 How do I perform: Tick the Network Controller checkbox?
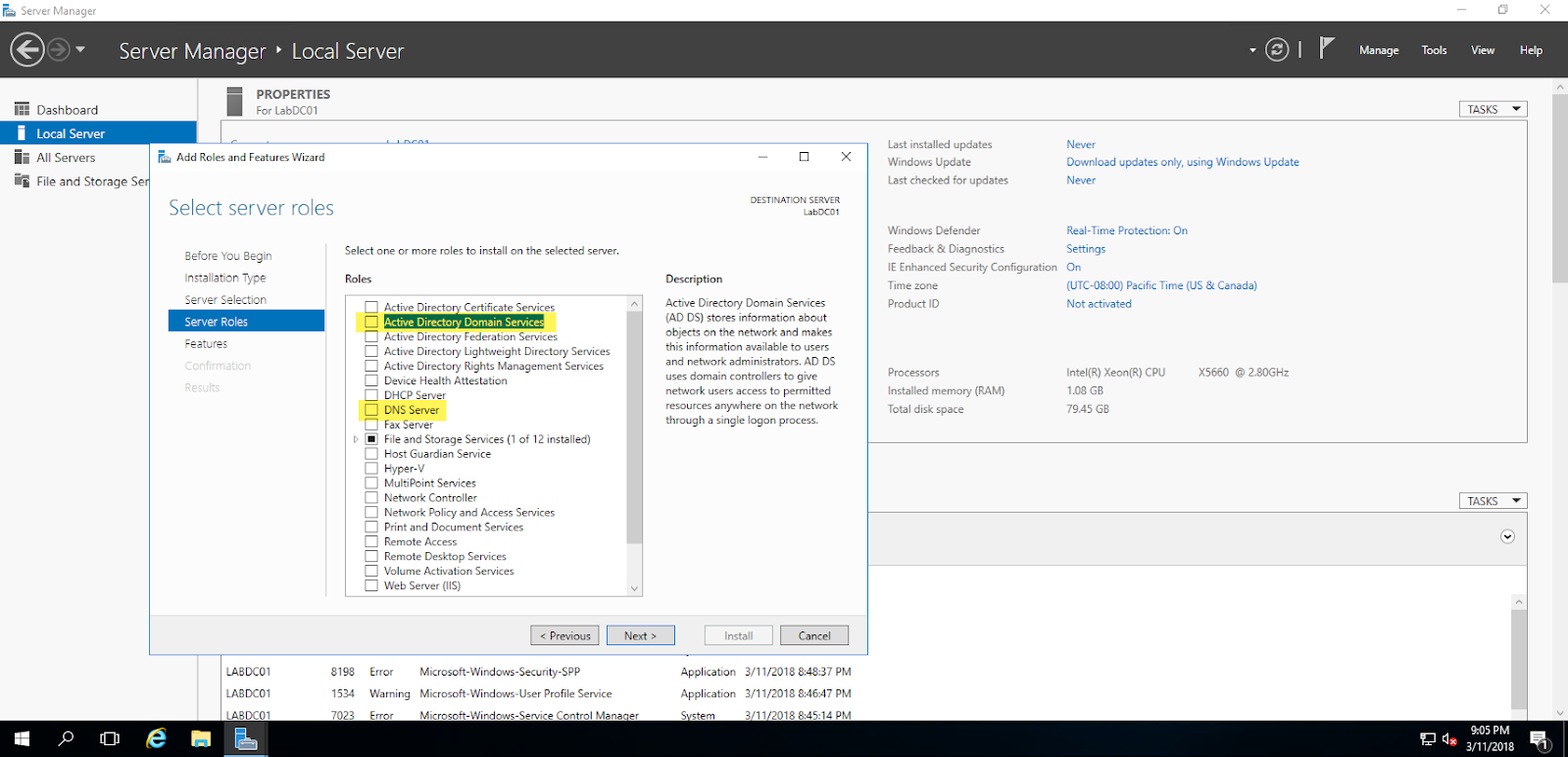[371, 498]
